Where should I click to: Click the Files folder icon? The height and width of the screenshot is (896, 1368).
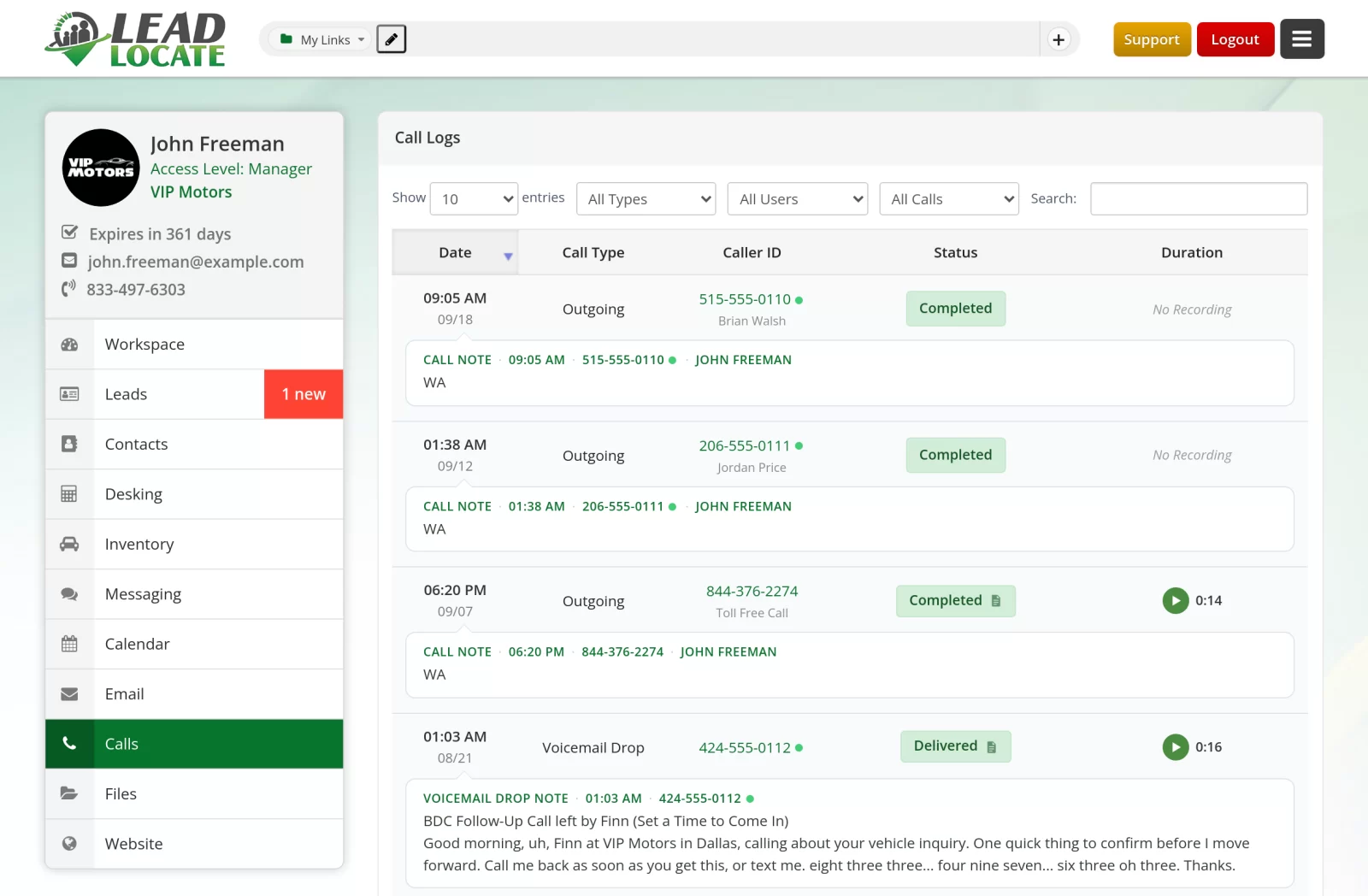pyautogui.click(x=69, y=793)
